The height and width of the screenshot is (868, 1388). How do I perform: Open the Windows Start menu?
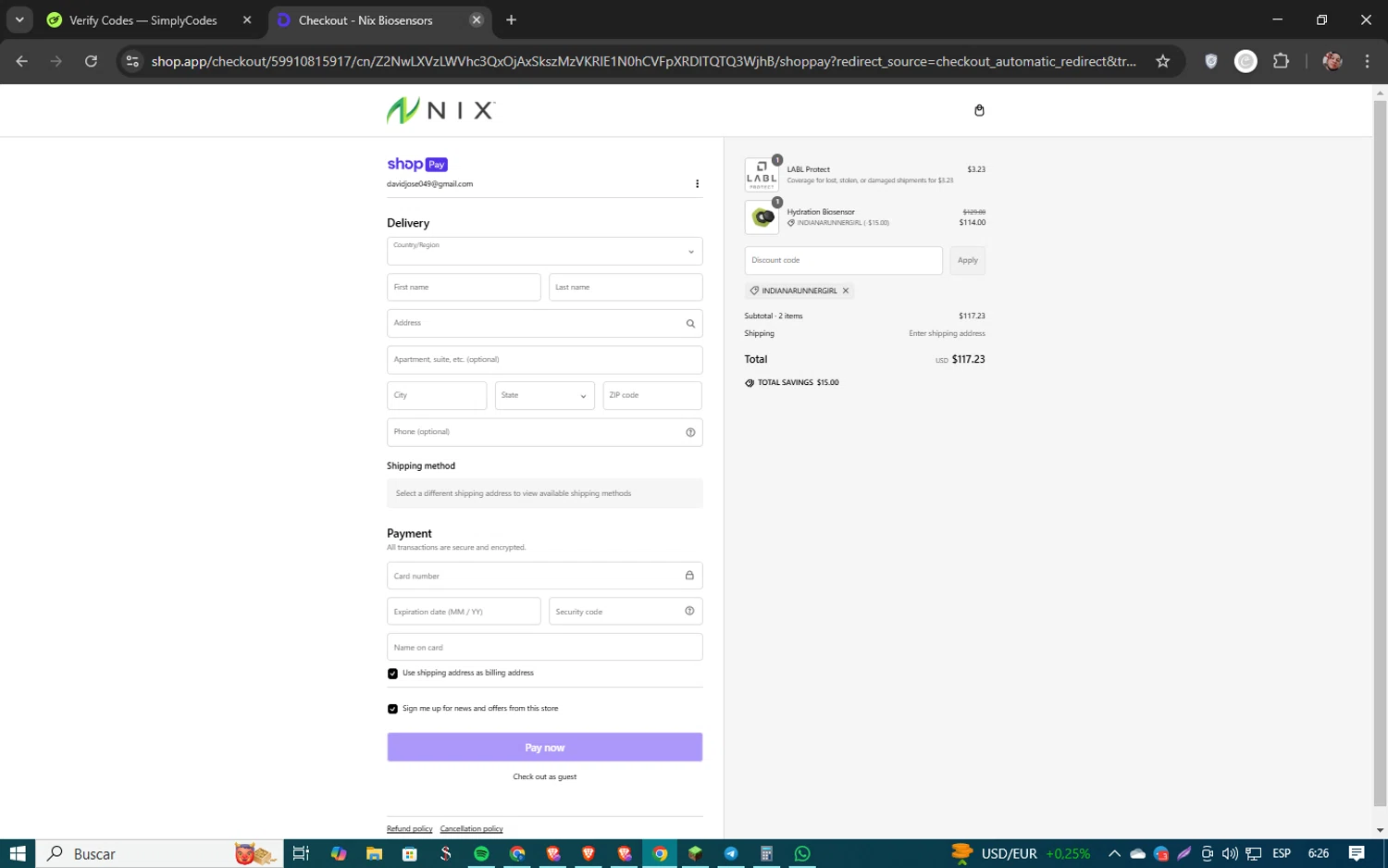tap(18, 853)
